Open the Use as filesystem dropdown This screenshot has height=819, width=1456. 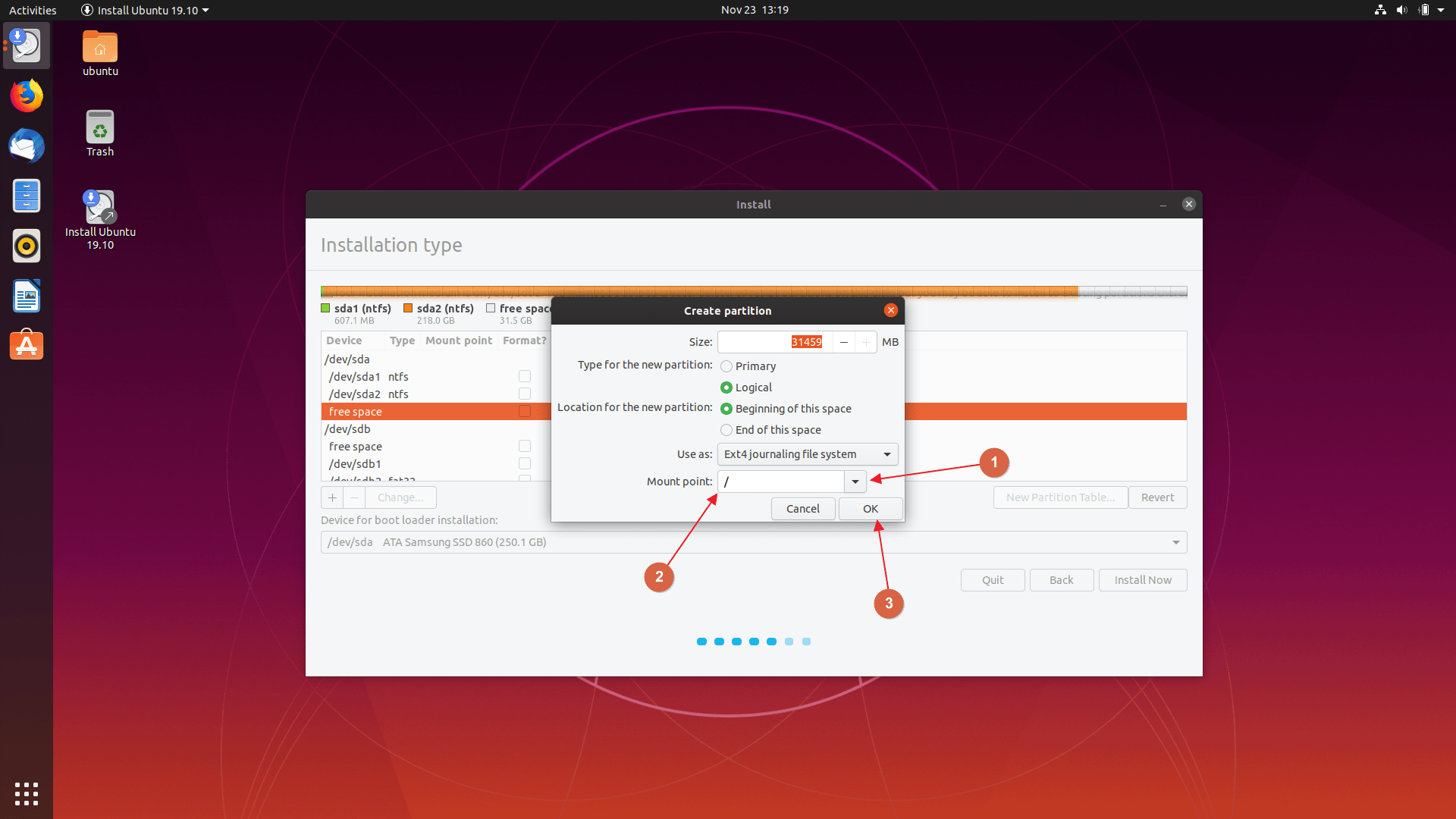tap(807, 454)
